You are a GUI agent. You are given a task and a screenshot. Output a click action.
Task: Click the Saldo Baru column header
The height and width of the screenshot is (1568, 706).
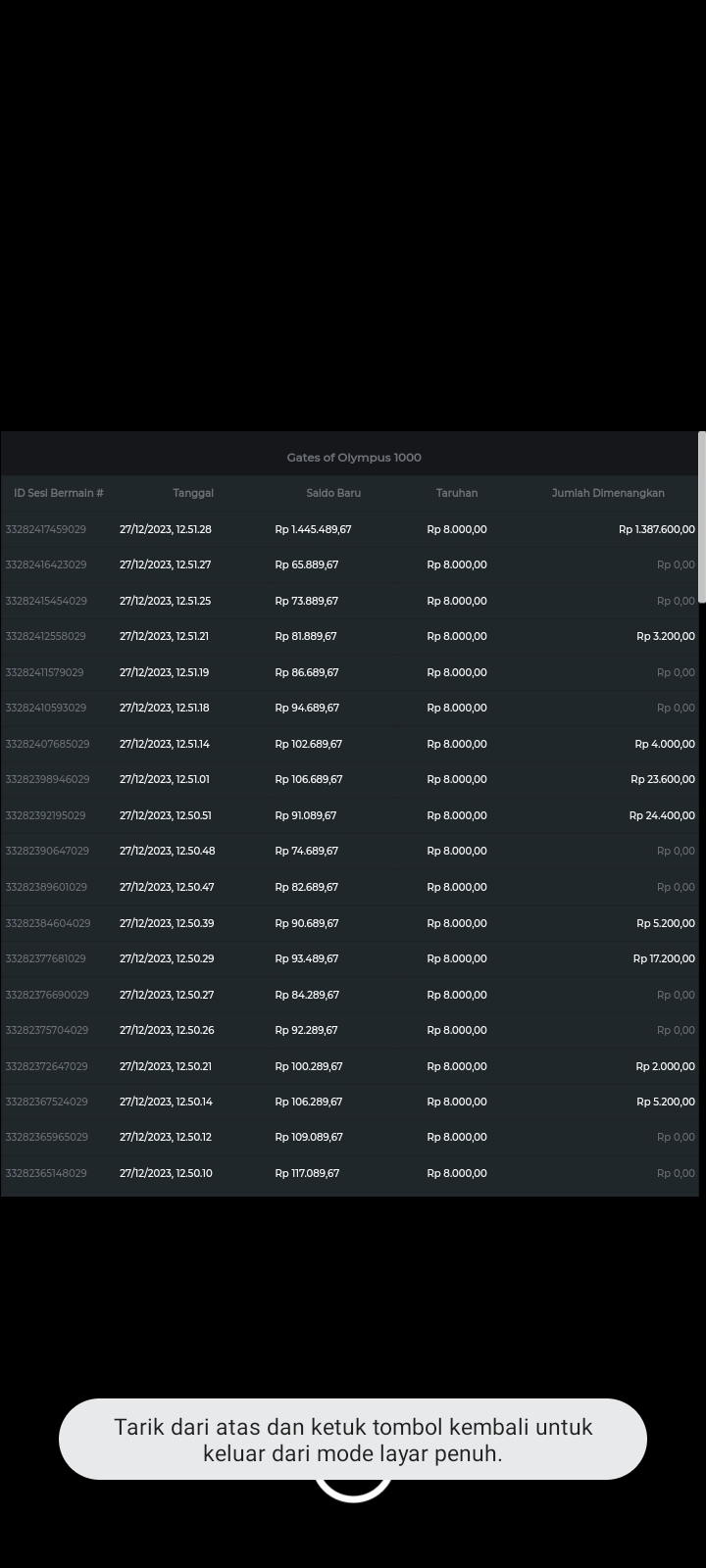(333, 493)
